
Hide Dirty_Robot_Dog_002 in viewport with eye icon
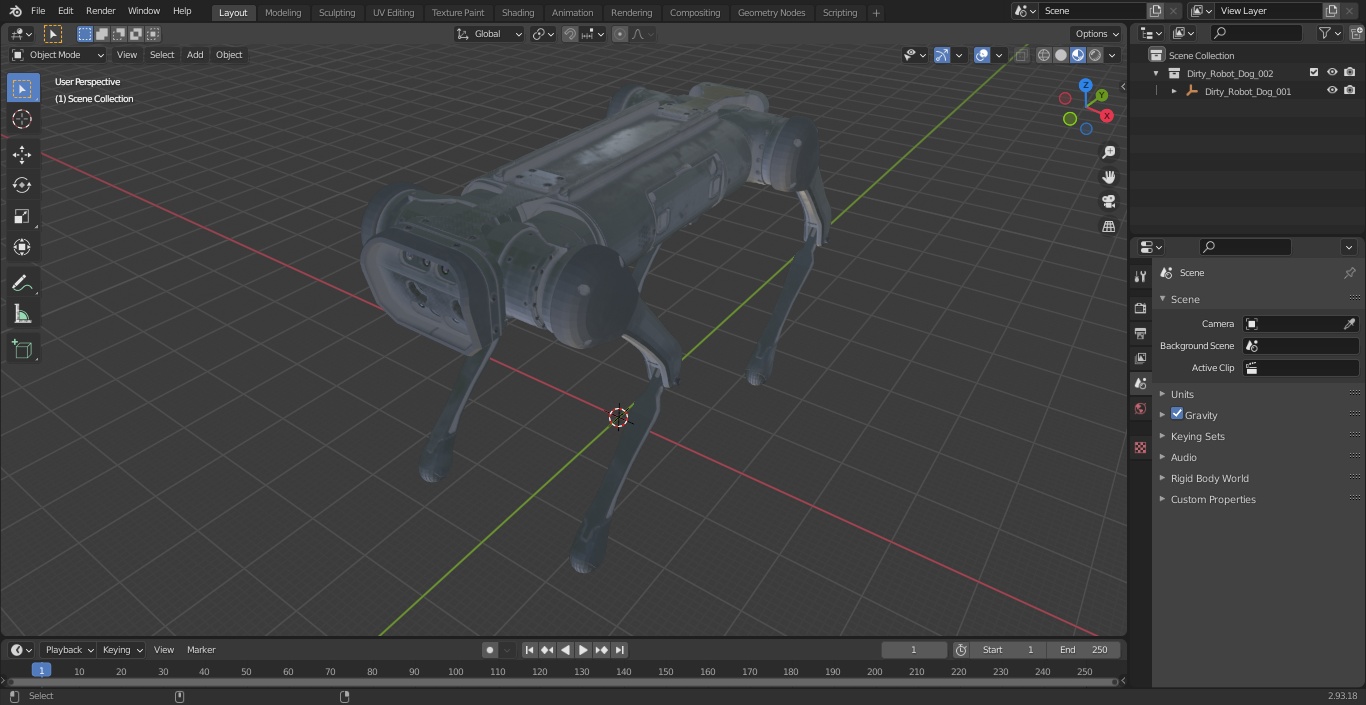click(x=1332, y=73)
